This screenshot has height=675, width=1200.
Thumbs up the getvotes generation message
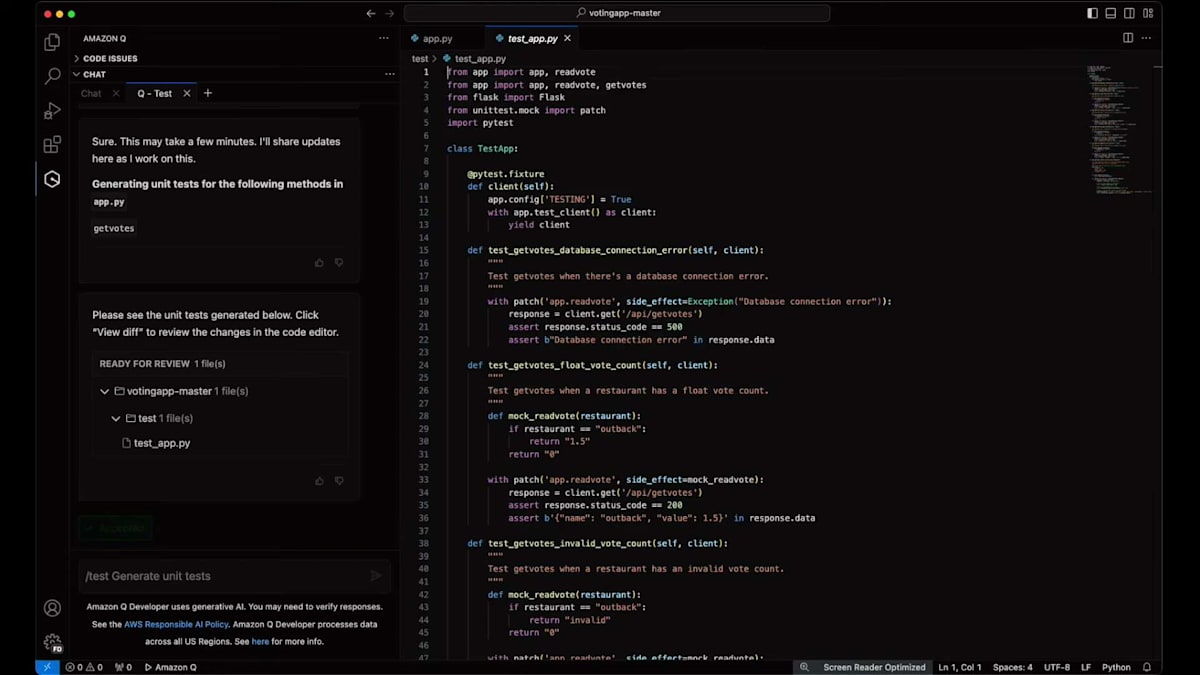(x=319, y=263)
